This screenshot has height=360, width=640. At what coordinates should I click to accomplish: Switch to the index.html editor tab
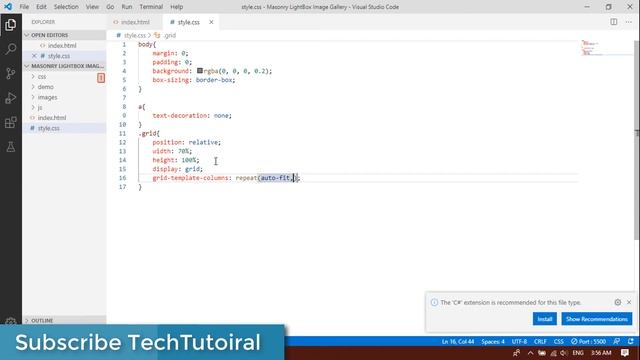(x=135, y=22)
